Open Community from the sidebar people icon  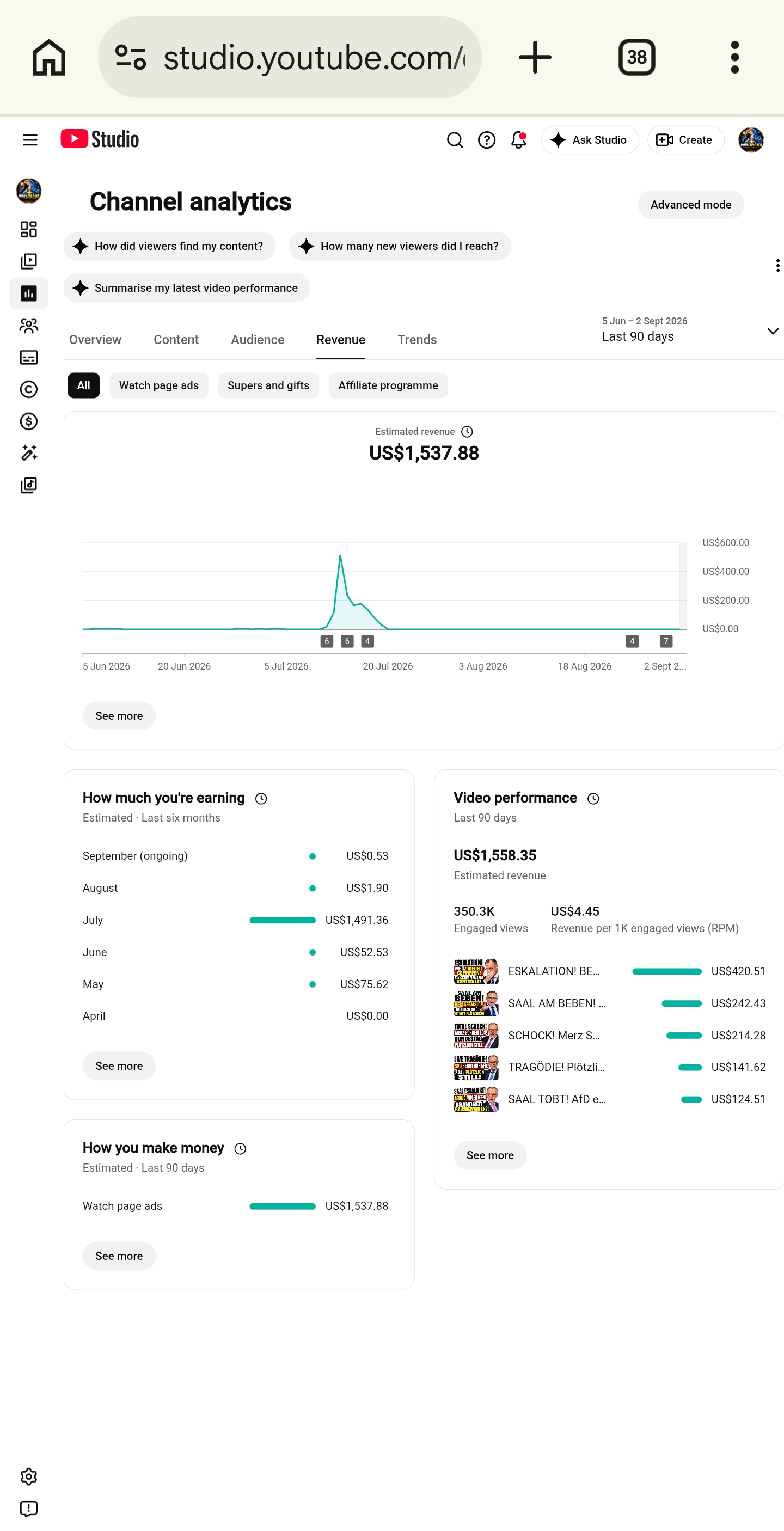(x=28, y=326)
